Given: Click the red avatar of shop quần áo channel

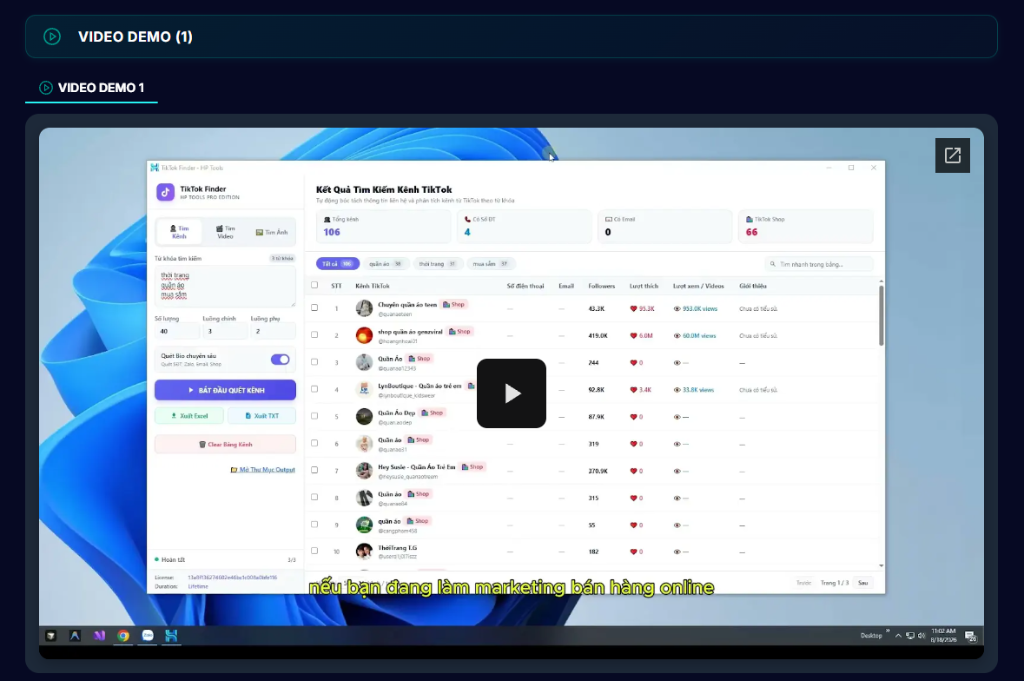Looking at the screenshot, I should tap(364, 335).
